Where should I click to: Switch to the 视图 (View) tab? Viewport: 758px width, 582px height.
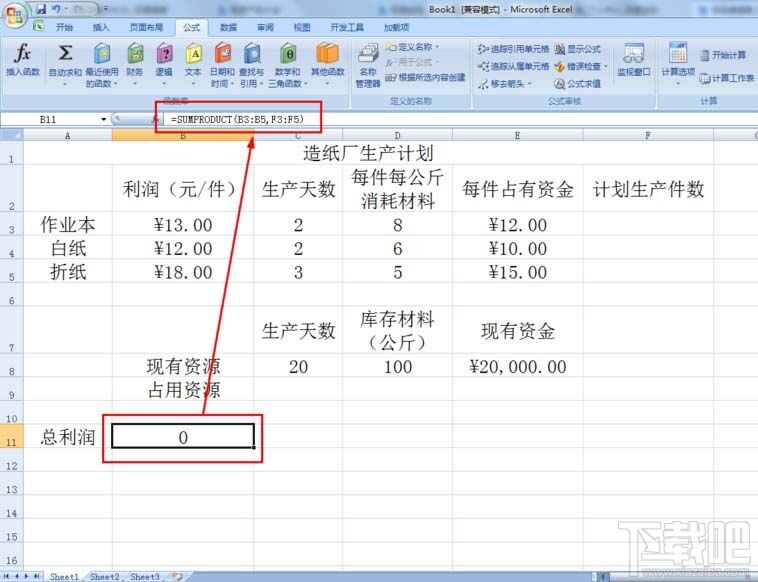302,27
